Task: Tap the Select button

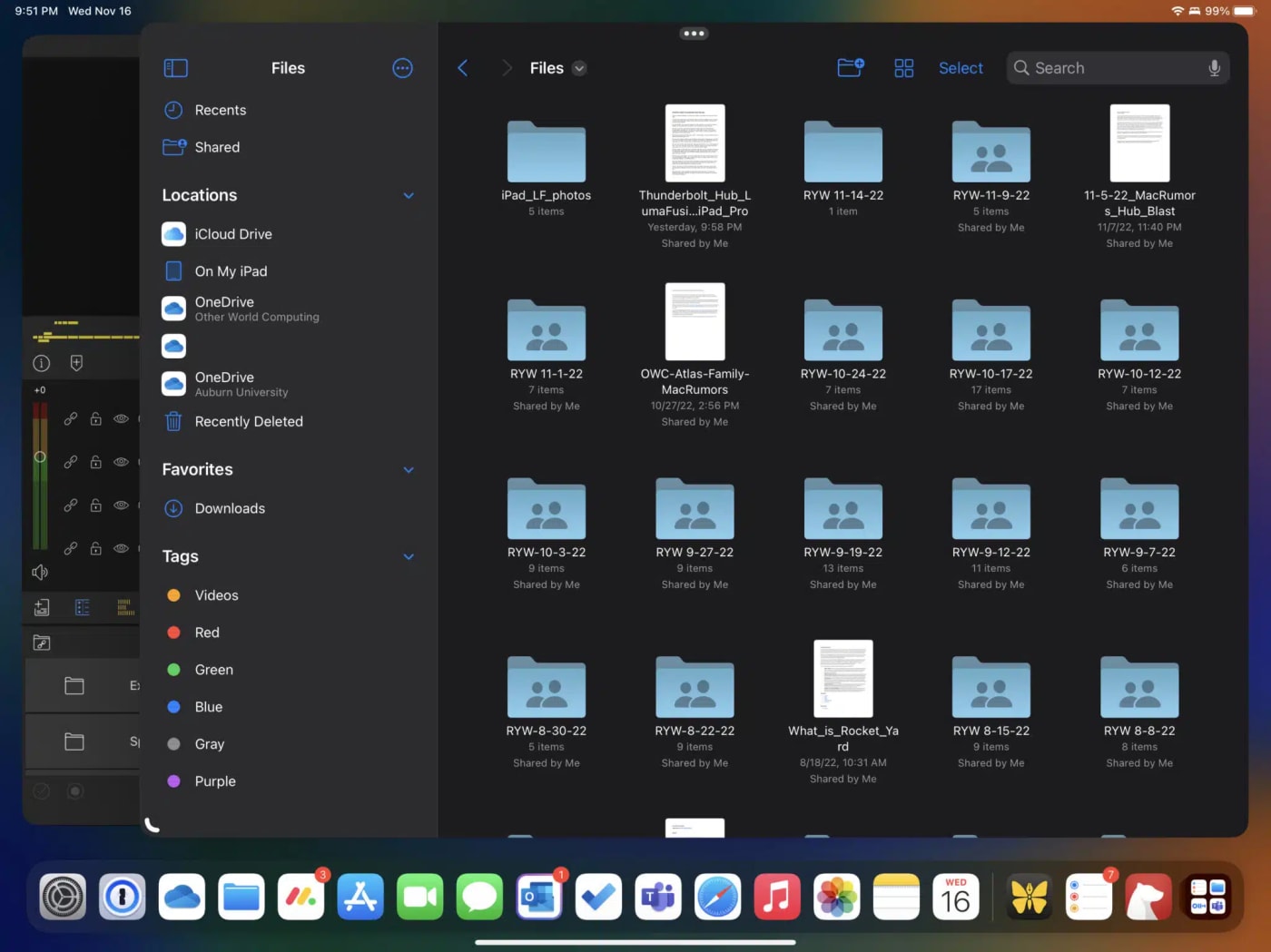Action: pyautogui.click(x=961, y=67)
